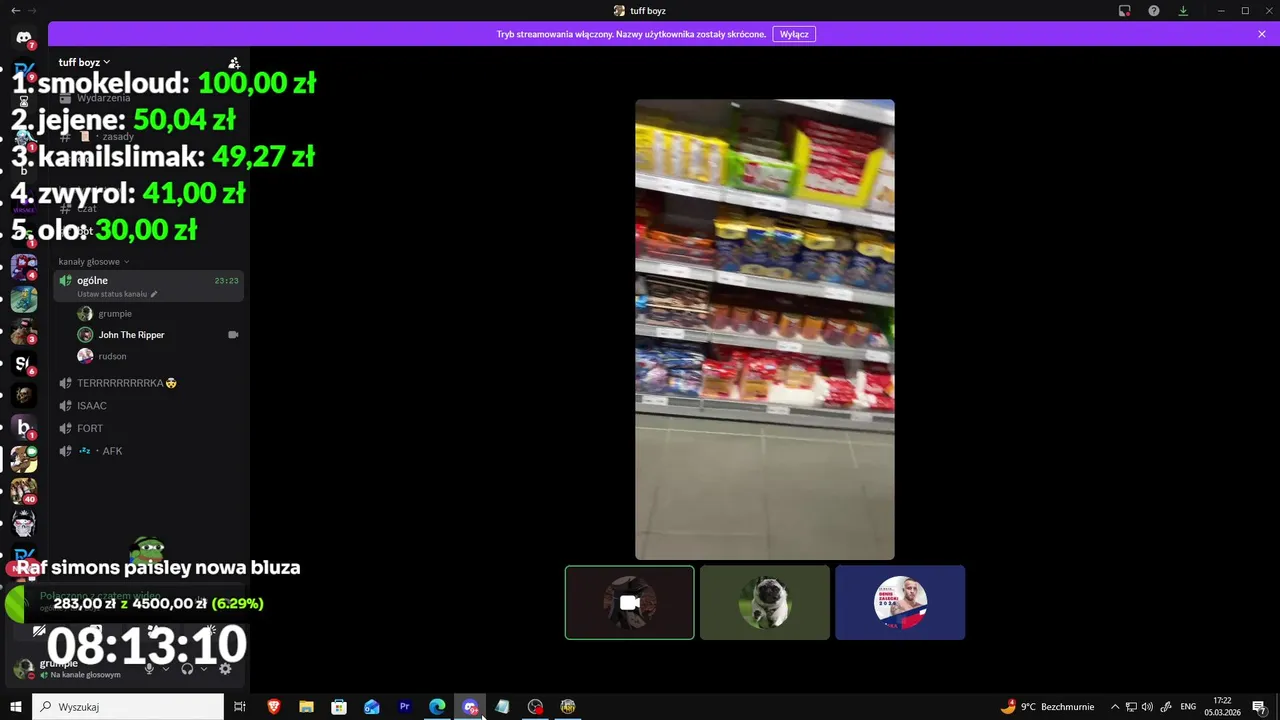Click grumpie avatar in user panel

23,668
